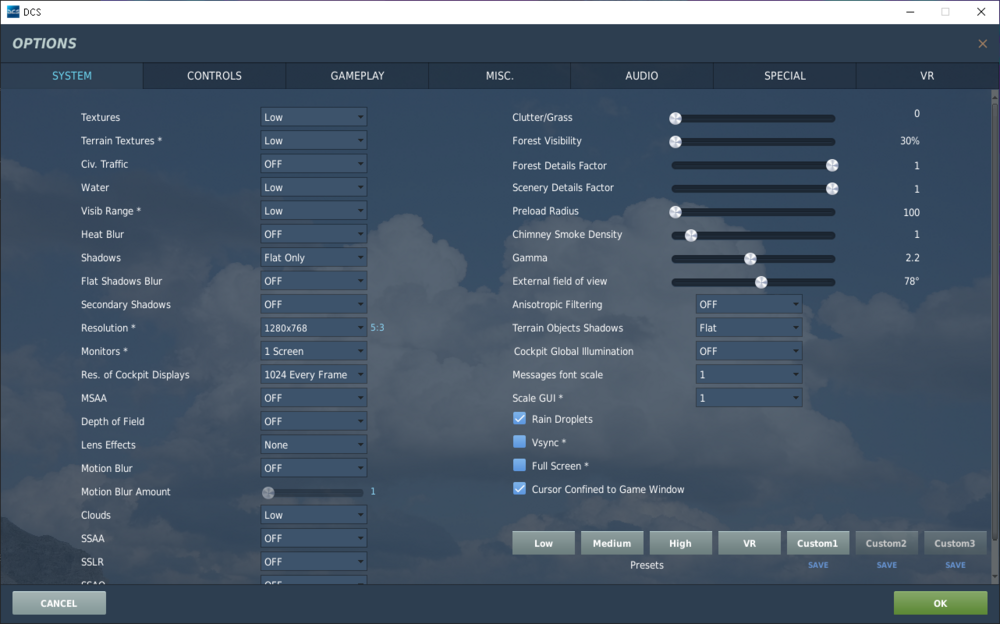Screen dimensions: 1000x624
Task: Disable Rain Droplets
Action: (x=519, y=418)
